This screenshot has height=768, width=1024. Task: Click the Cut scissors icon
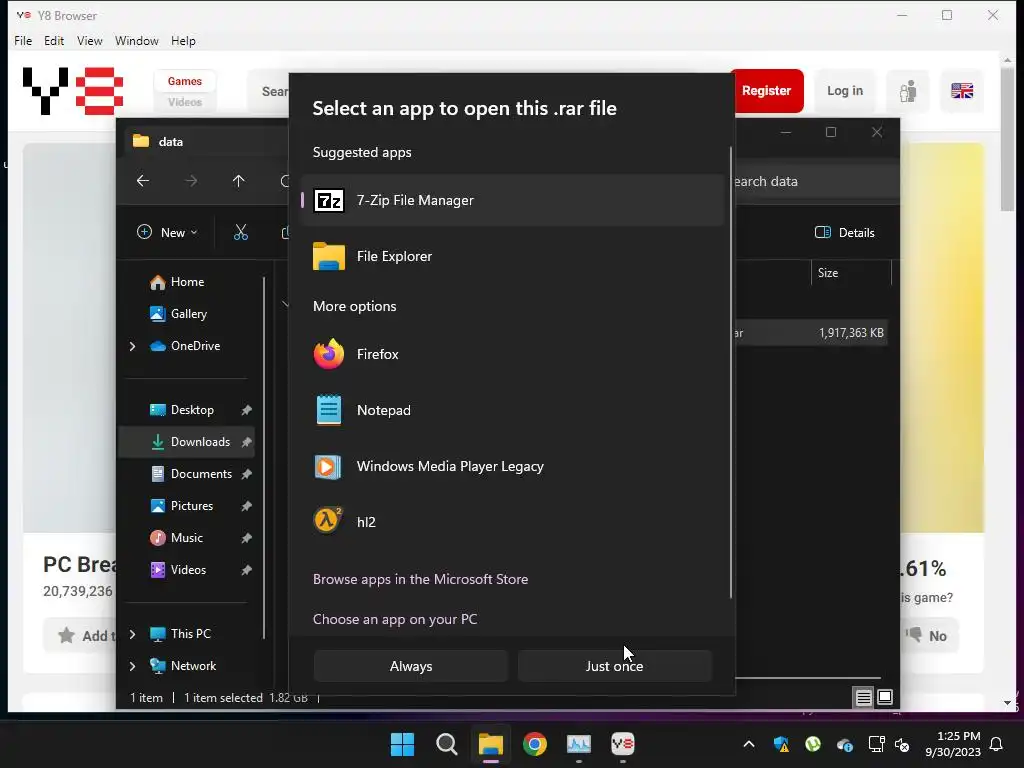pyautogui.click(x=241, y=232)
